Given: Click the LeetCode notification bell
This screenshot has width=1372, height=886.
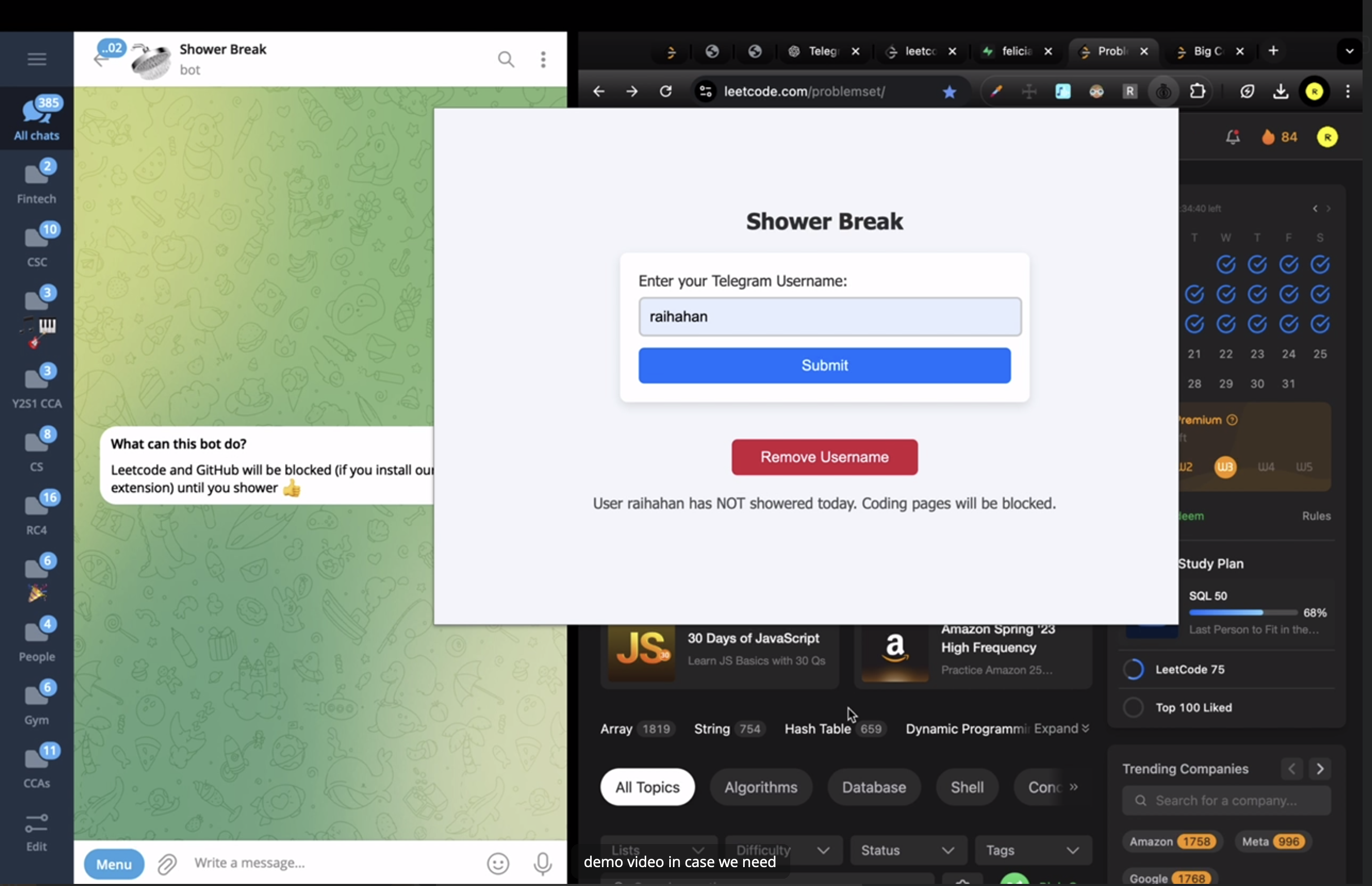Looking at the screenshot, I should click(1232, 137).
